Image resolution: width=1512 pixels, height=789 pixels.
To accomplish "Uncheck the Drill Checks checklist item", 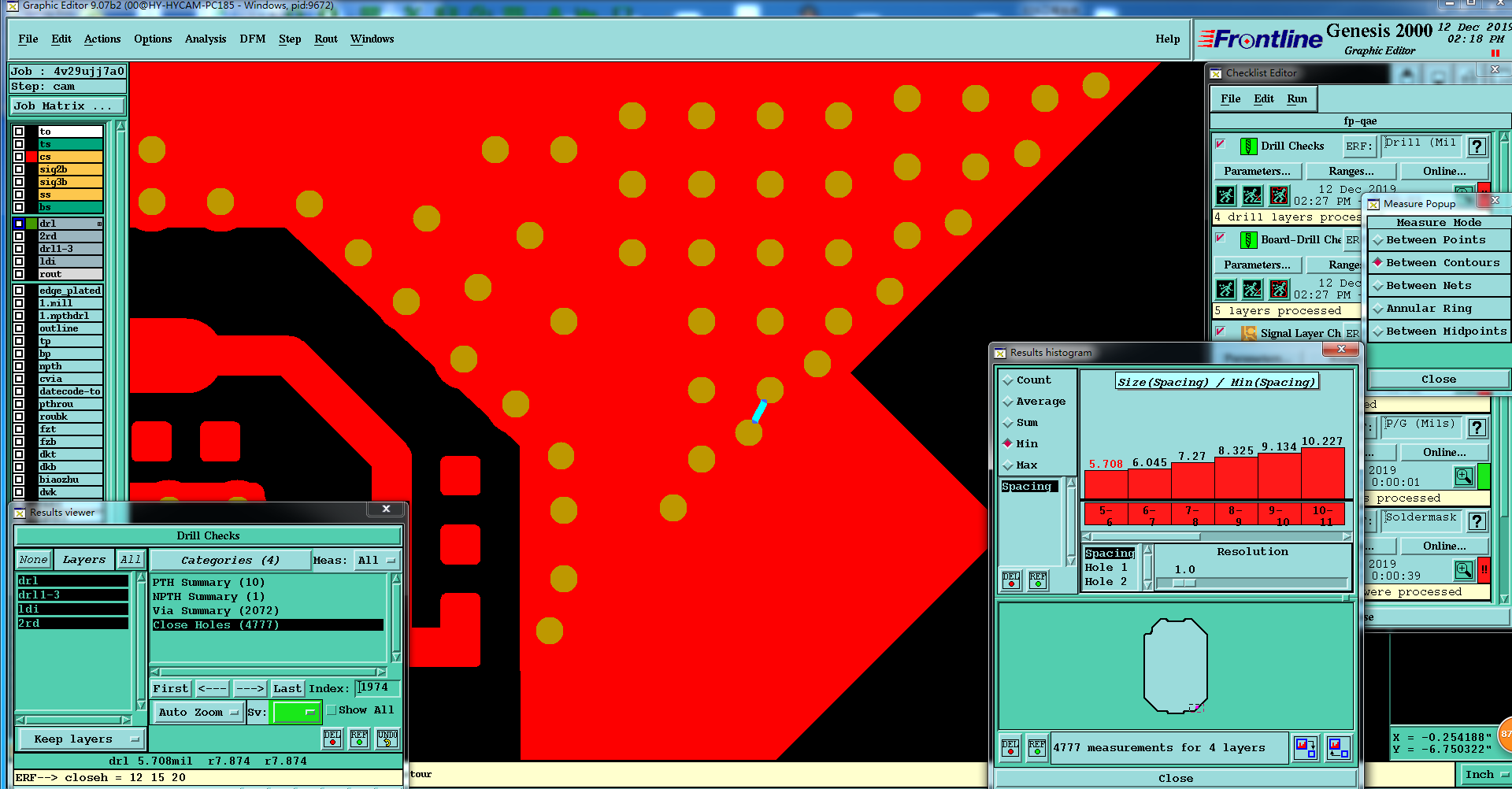I will (x=1221, y=144).
